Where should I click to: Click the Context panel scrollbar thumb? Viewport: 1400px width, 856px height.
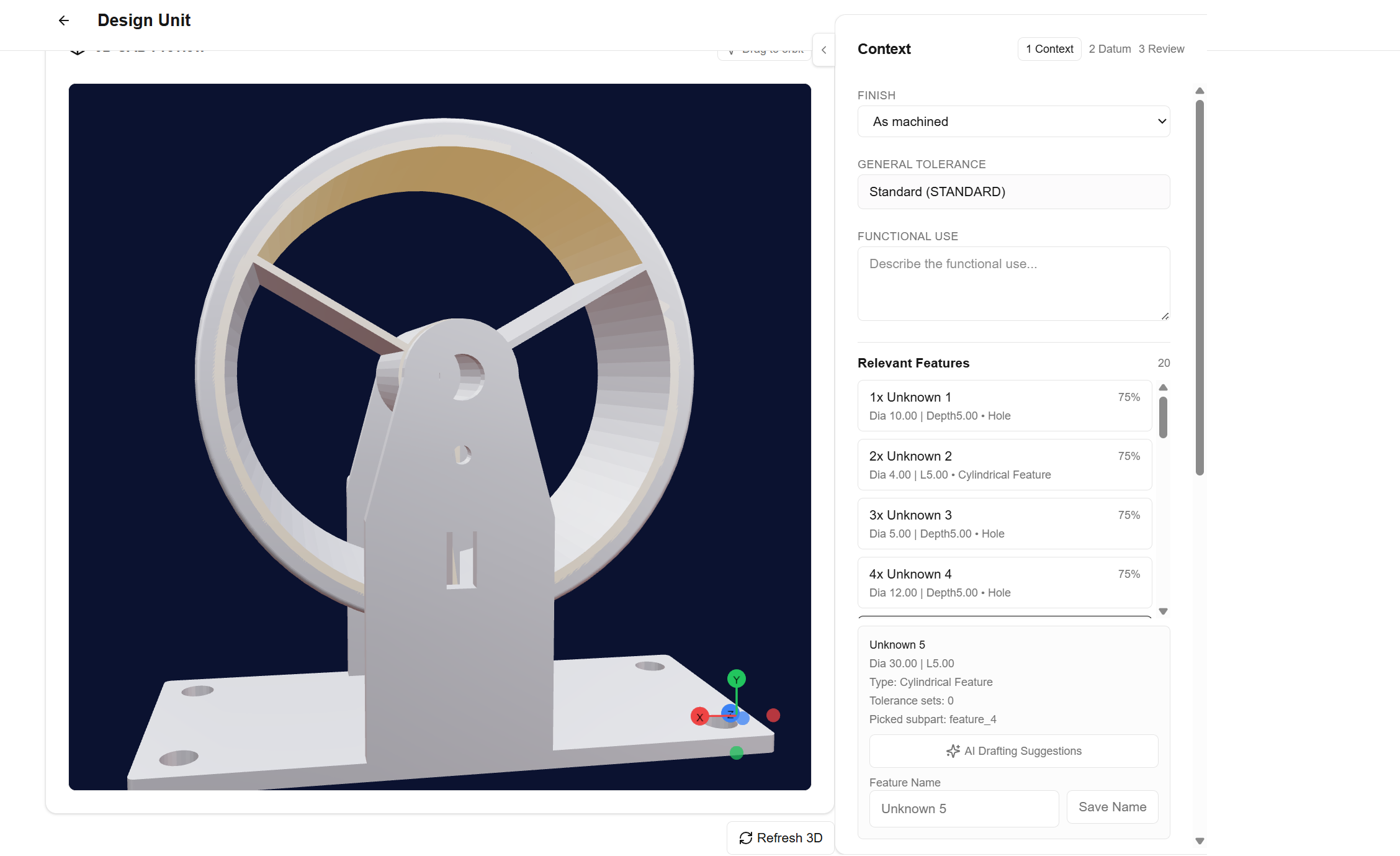point(1200,287)
